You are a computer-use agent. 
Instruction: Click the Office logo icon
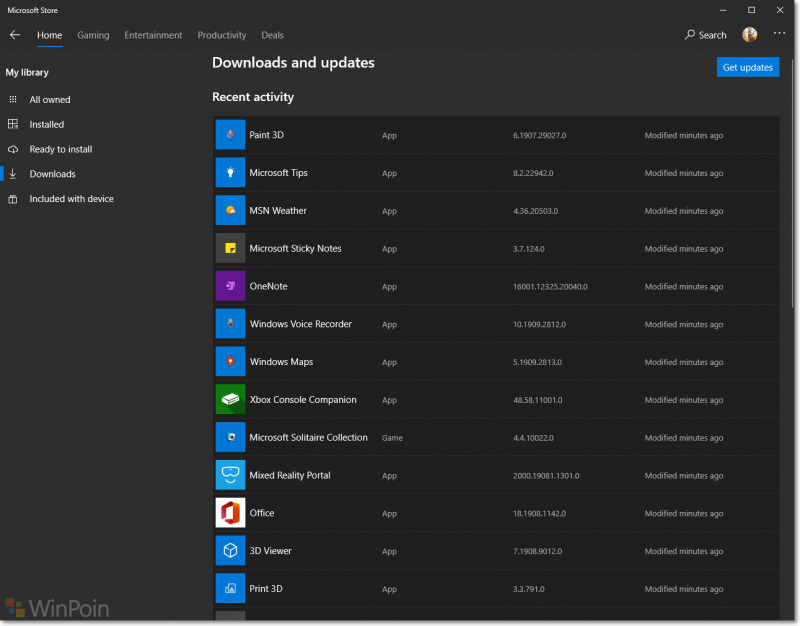230,512
